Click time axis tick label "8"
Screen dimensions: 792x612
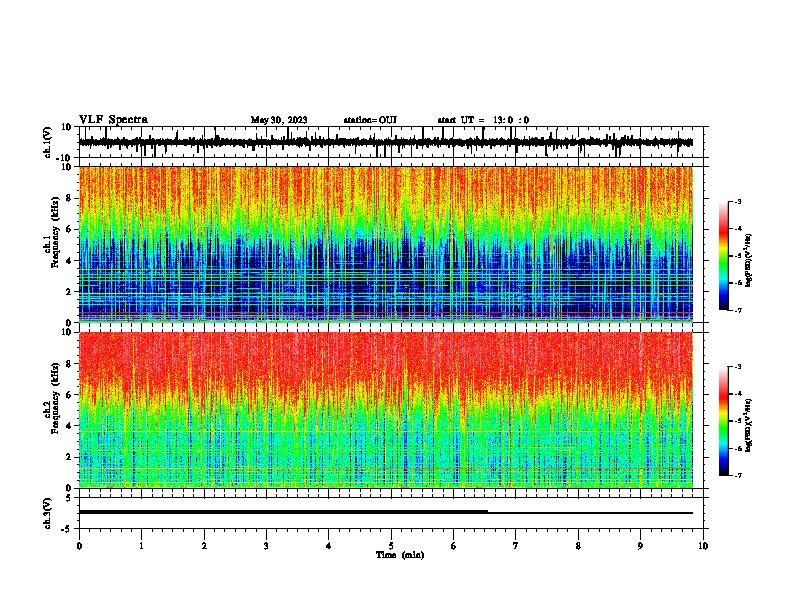(578, 546)
